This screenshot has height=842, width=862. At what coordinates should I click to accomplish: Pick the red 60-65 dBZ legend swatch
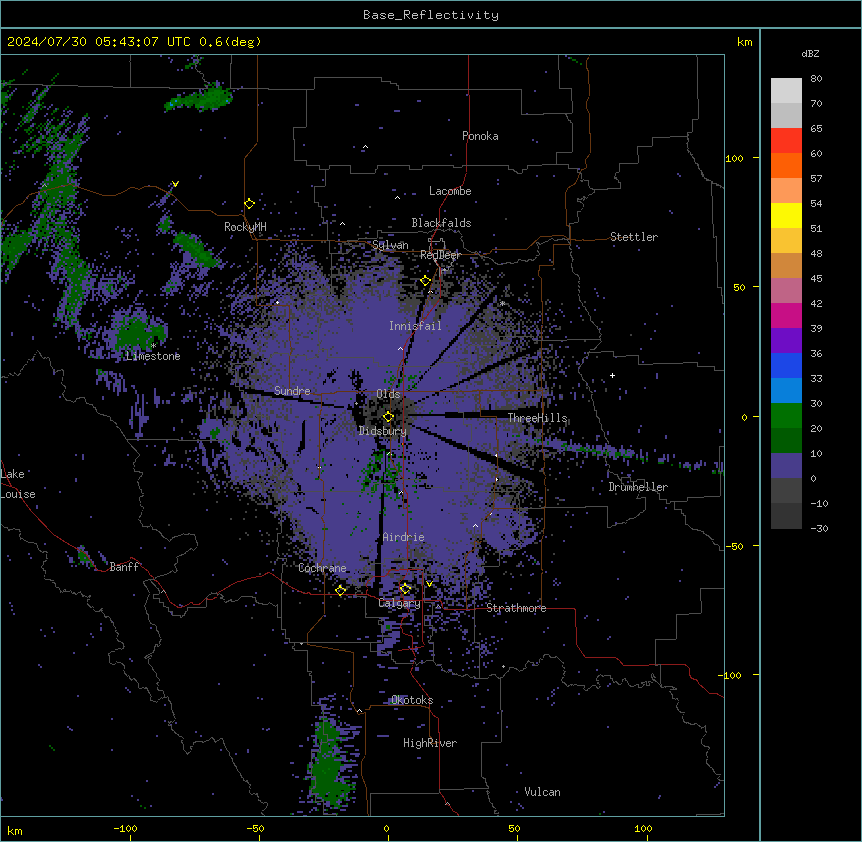(786, 141)
